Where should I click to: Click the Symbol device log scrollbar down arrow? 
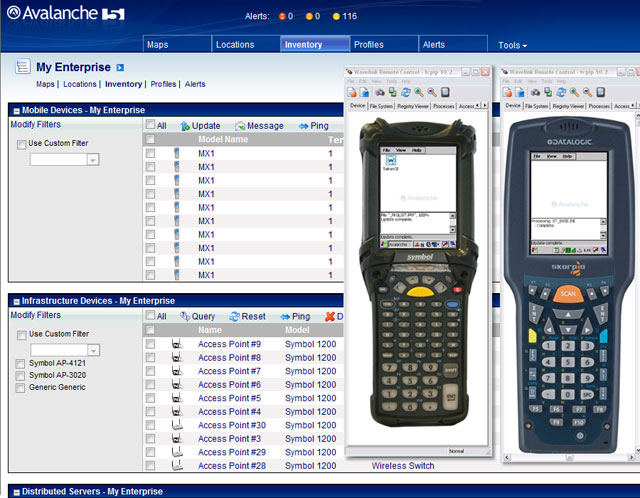[x=453, y=230]
